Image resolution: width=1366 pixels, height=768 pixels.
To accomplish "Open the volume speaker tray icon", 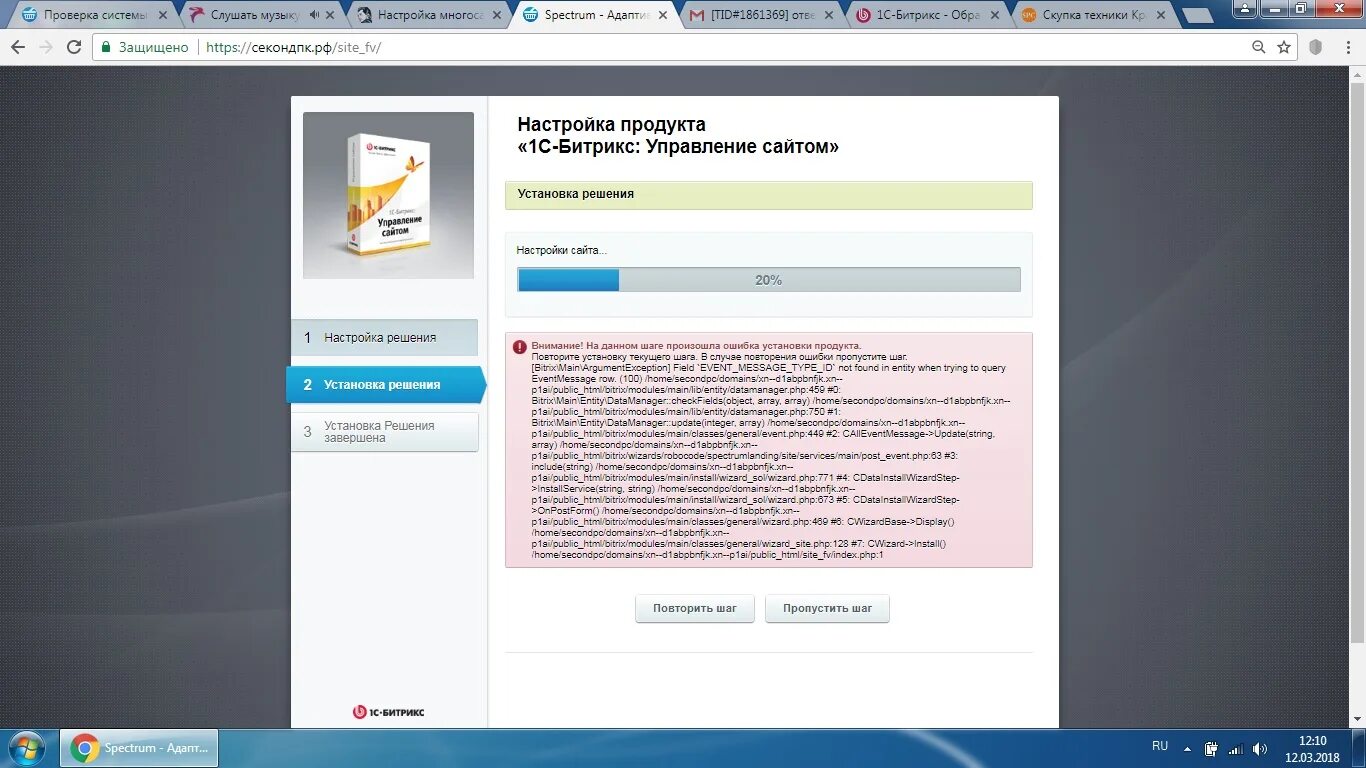I will point(1260,748).
